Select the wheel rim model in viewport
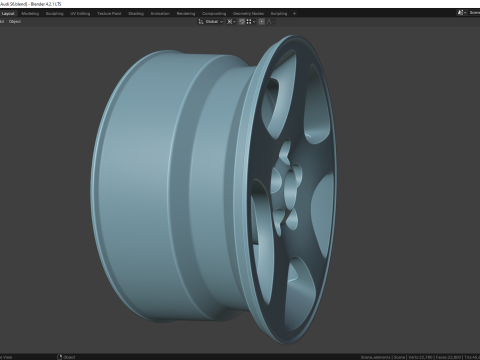Image resolution: width=480 pixels, height=360 pixels. (213, 188)
